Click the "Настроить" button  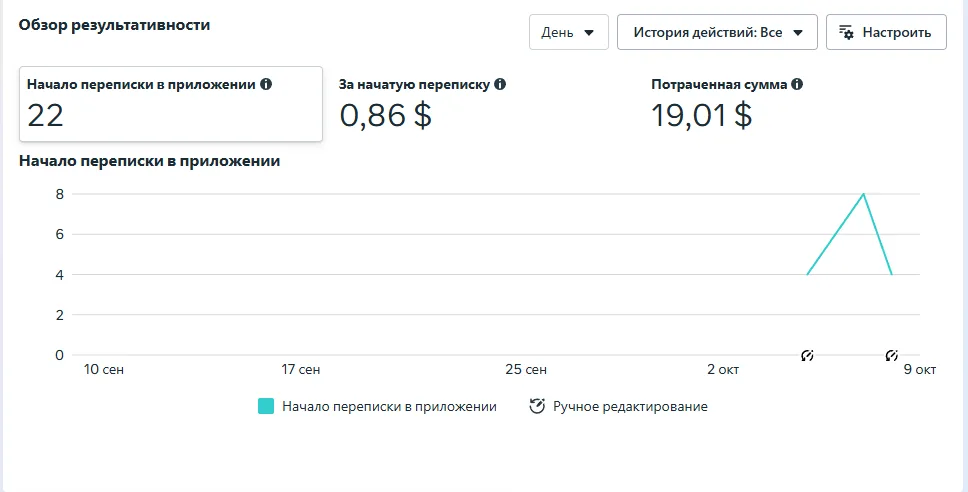[x=886, y=32]
